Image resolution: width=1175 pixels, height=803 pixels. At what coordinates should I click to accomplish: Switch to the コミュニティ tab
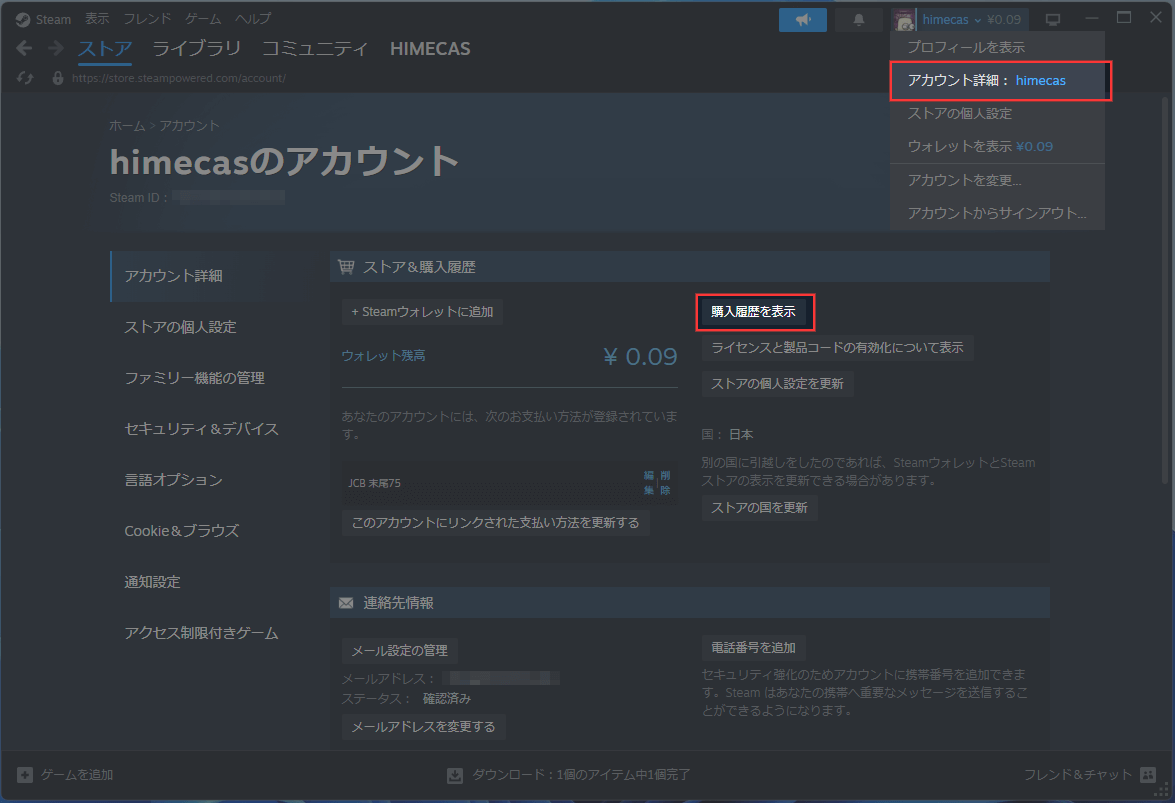click(315, 49)
